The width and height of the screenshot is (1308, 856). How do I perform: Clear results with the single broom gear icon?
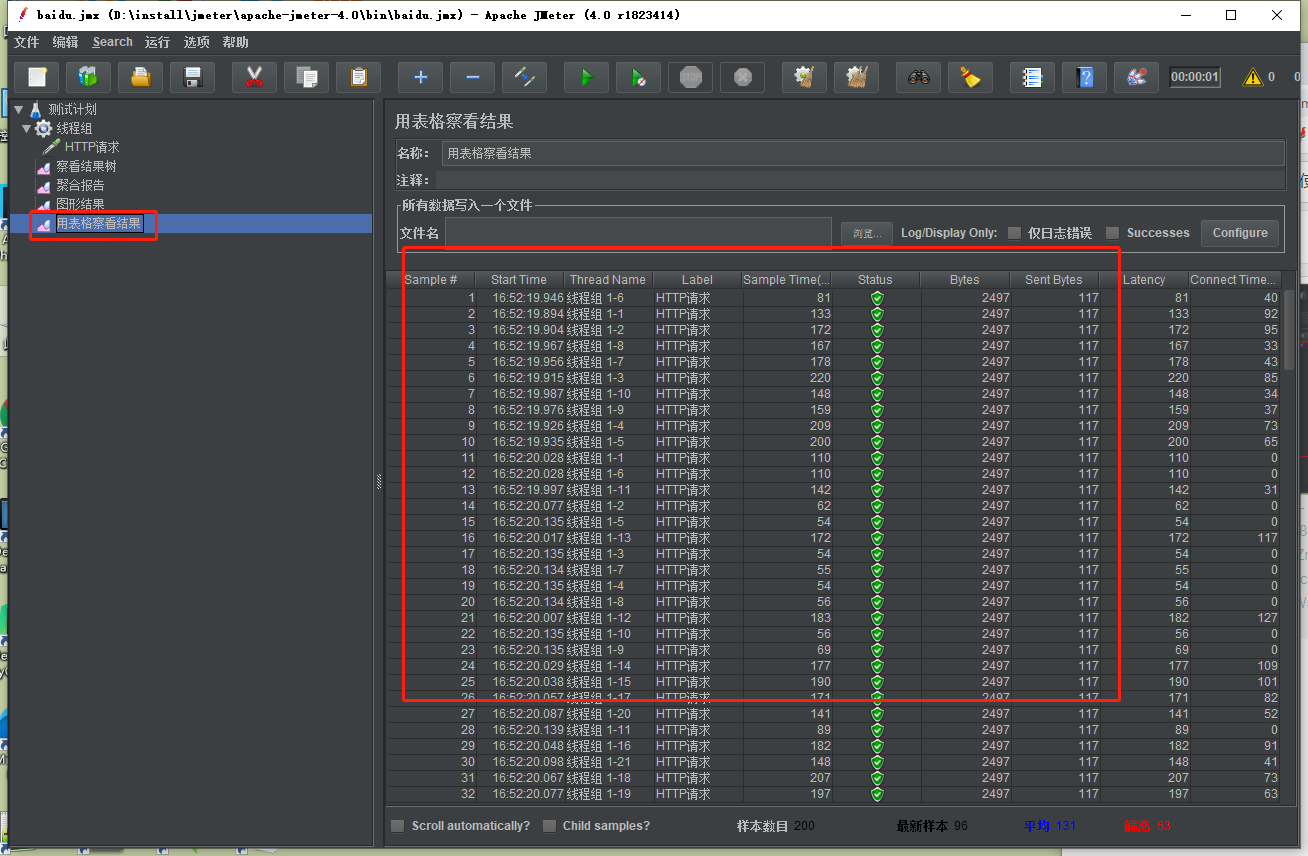[x=804, y=77]
